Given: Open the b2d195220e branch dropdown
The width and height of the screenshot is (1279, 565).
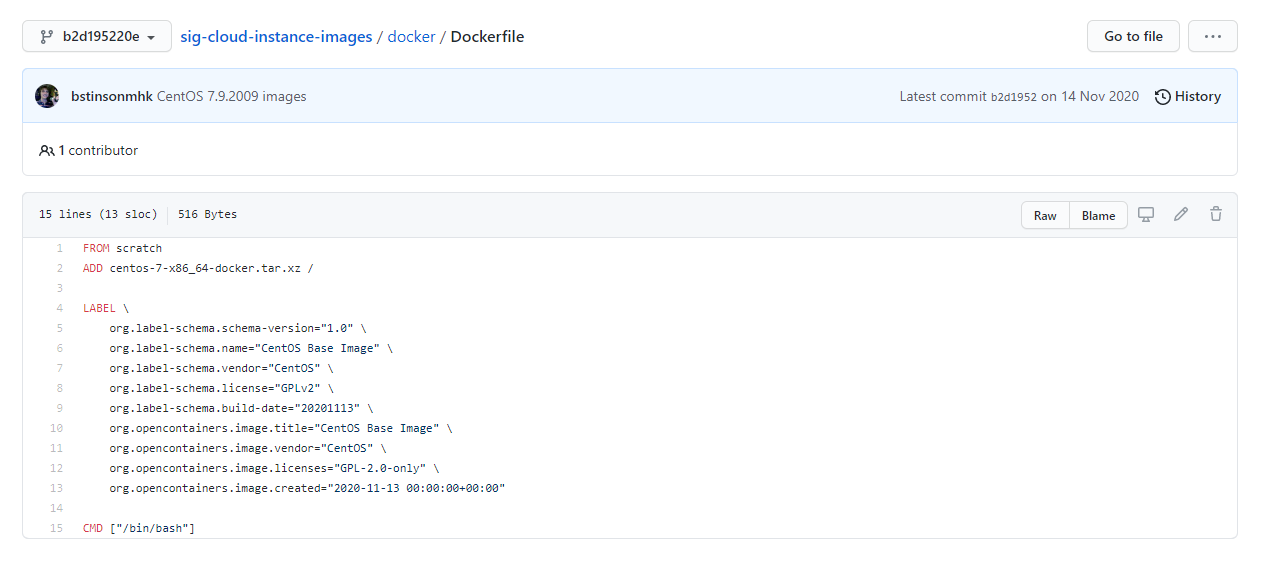Looking at the screenshot, I should pyautogui.click(x=97, y=36).
